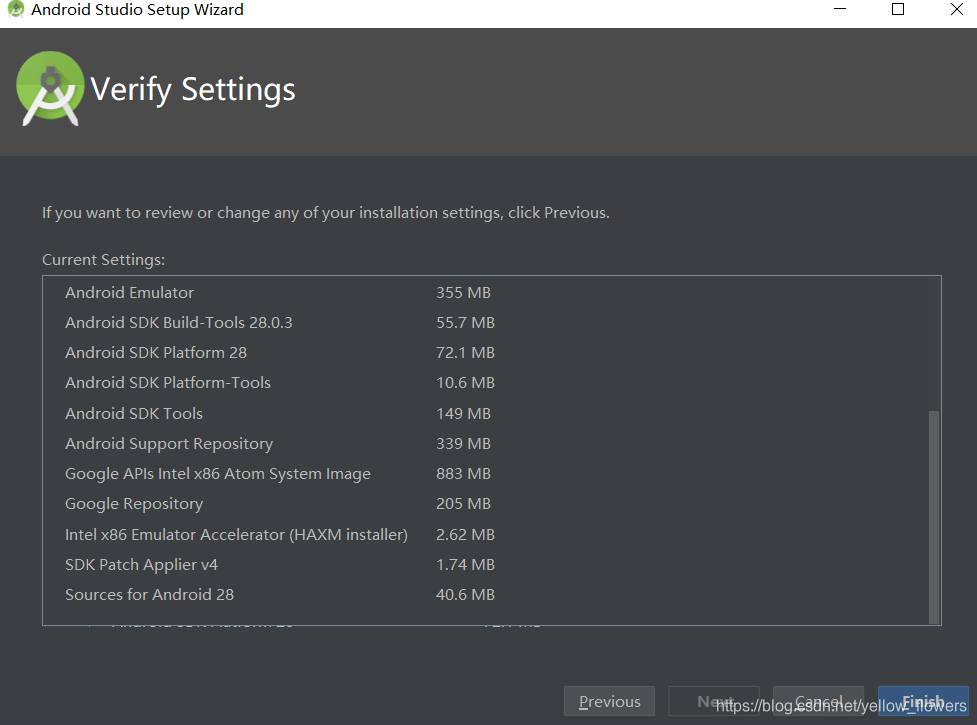This screenshot has width=977, height=725.
Task: Select the Sources for Android 28 entry
Action: [x=150, y=594]
